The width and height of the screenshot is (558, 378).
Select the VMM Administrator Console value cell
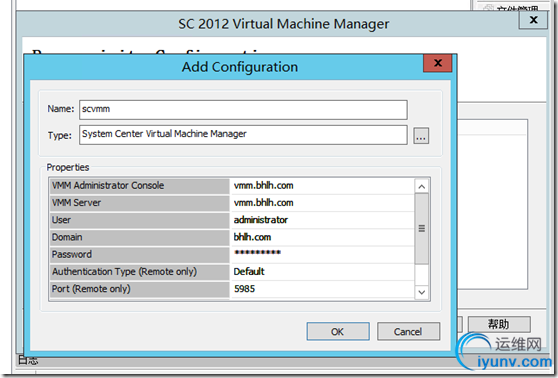pyautogui.click(x=322, y=186)
